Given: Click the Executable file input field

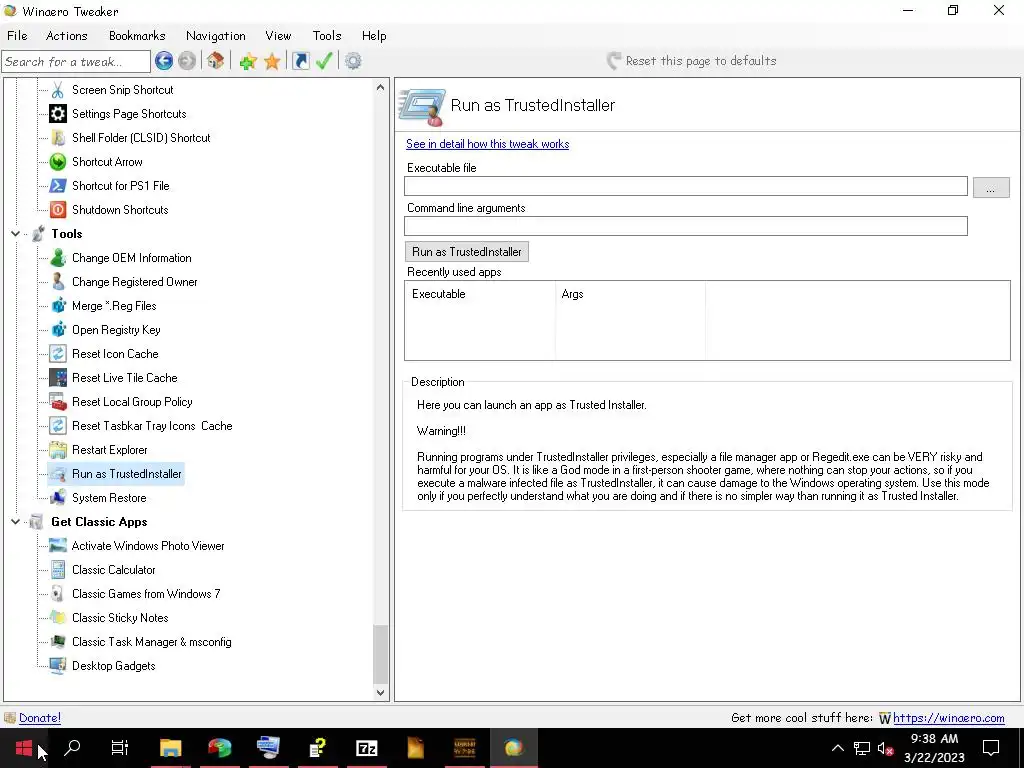Looking at the screenshot, I should click(x=686, y=186).
